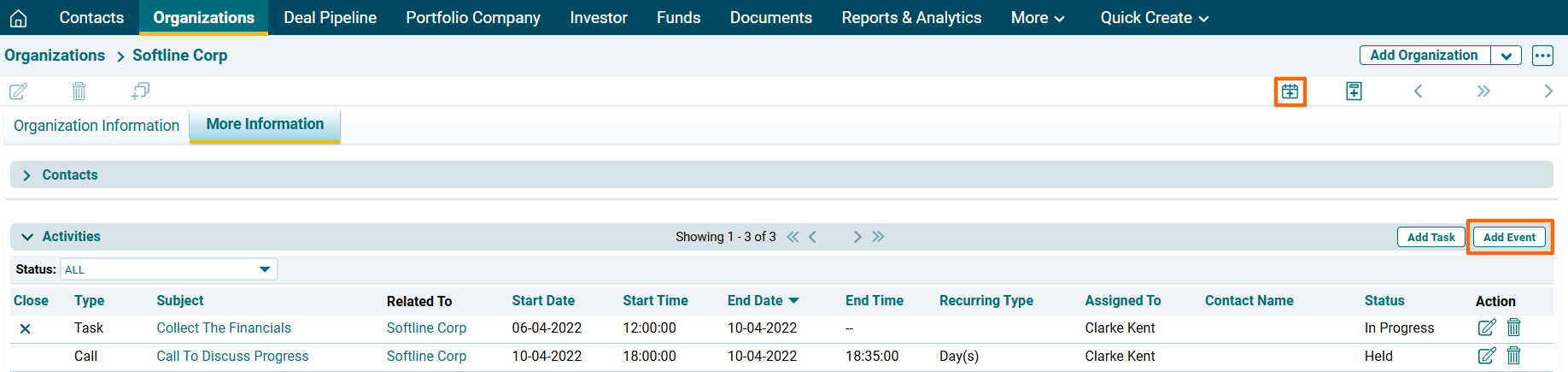1568x372 pixels.
Task: Collapse the Activities section
Action: tap(27, 237)
